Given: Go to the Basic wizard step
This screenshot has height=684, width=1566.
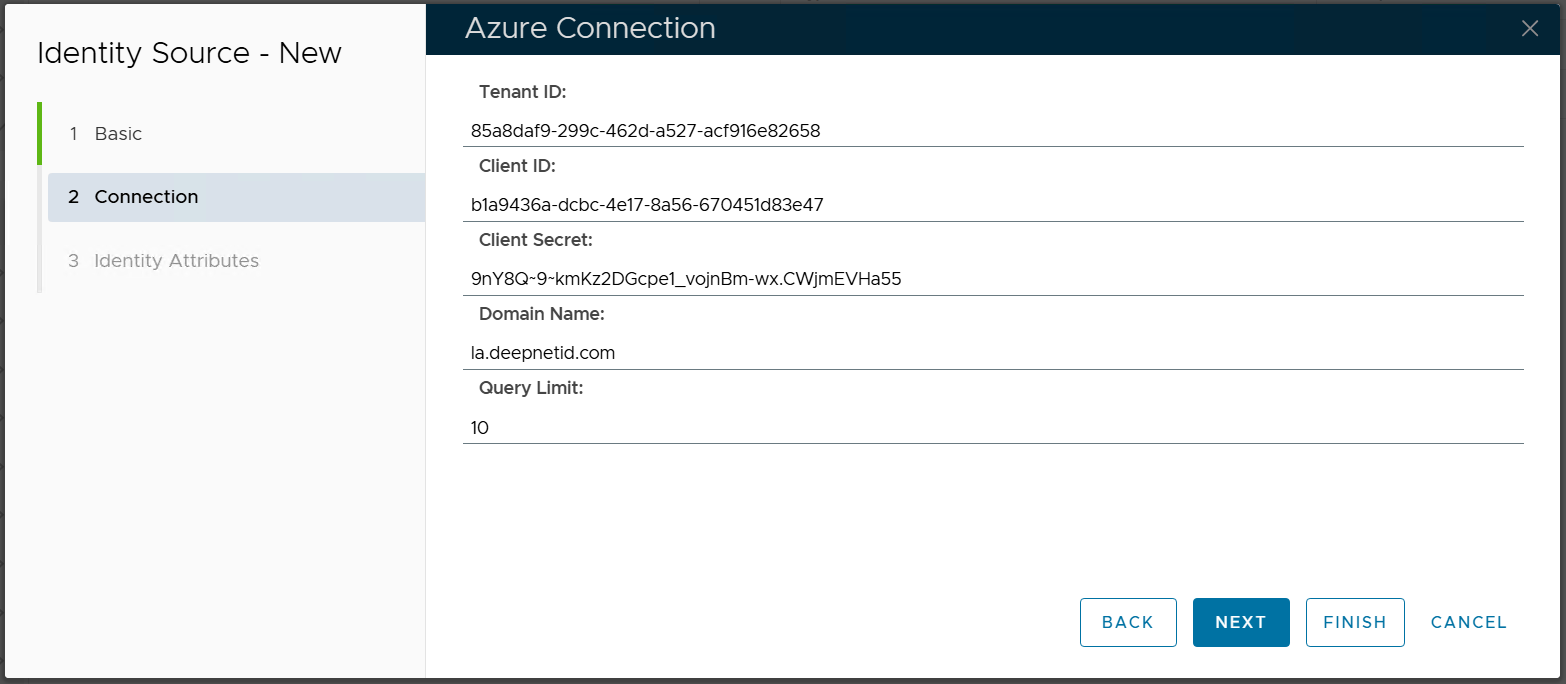Looking at the screenshot, I should click(x=118, y=134).
